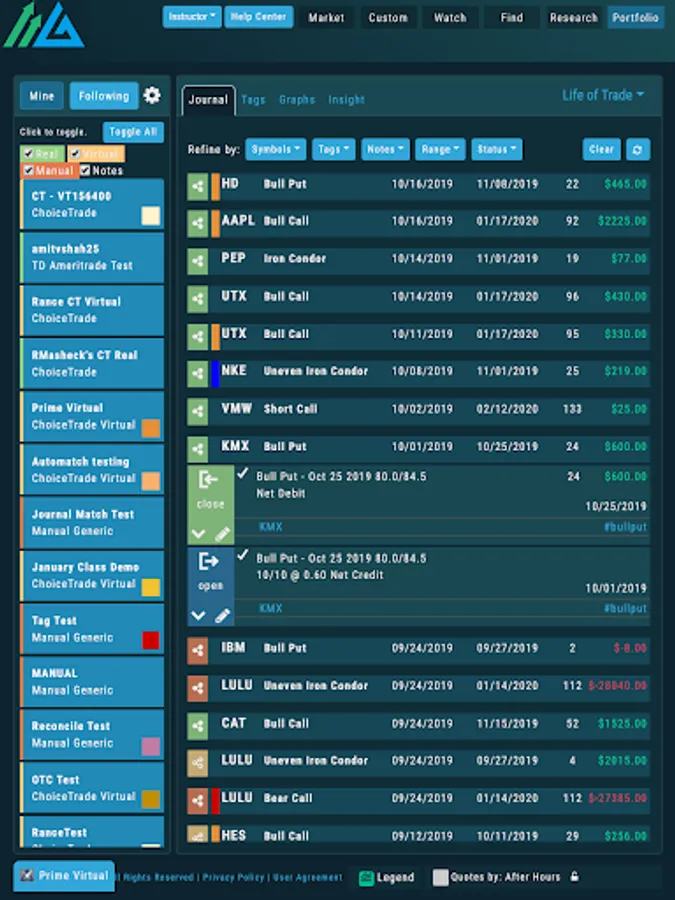Toggle the Quotes by After Hours box
This screenshot has height=900, width=675.
[440, 877]
